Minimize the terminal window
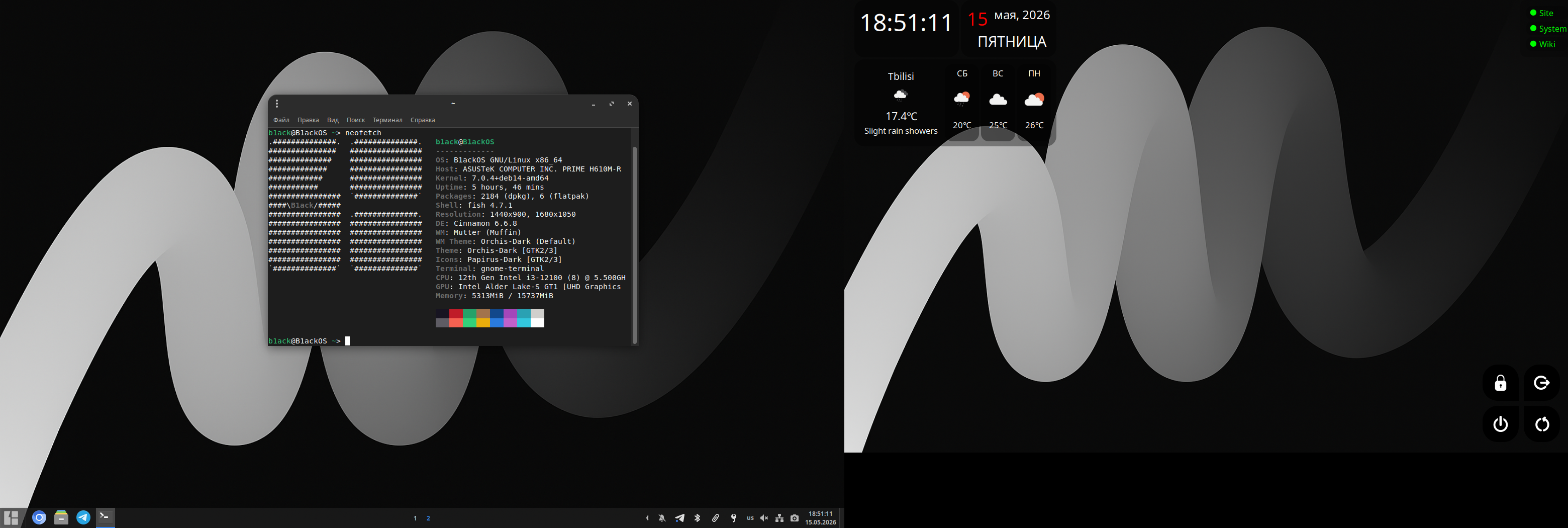 594,104
